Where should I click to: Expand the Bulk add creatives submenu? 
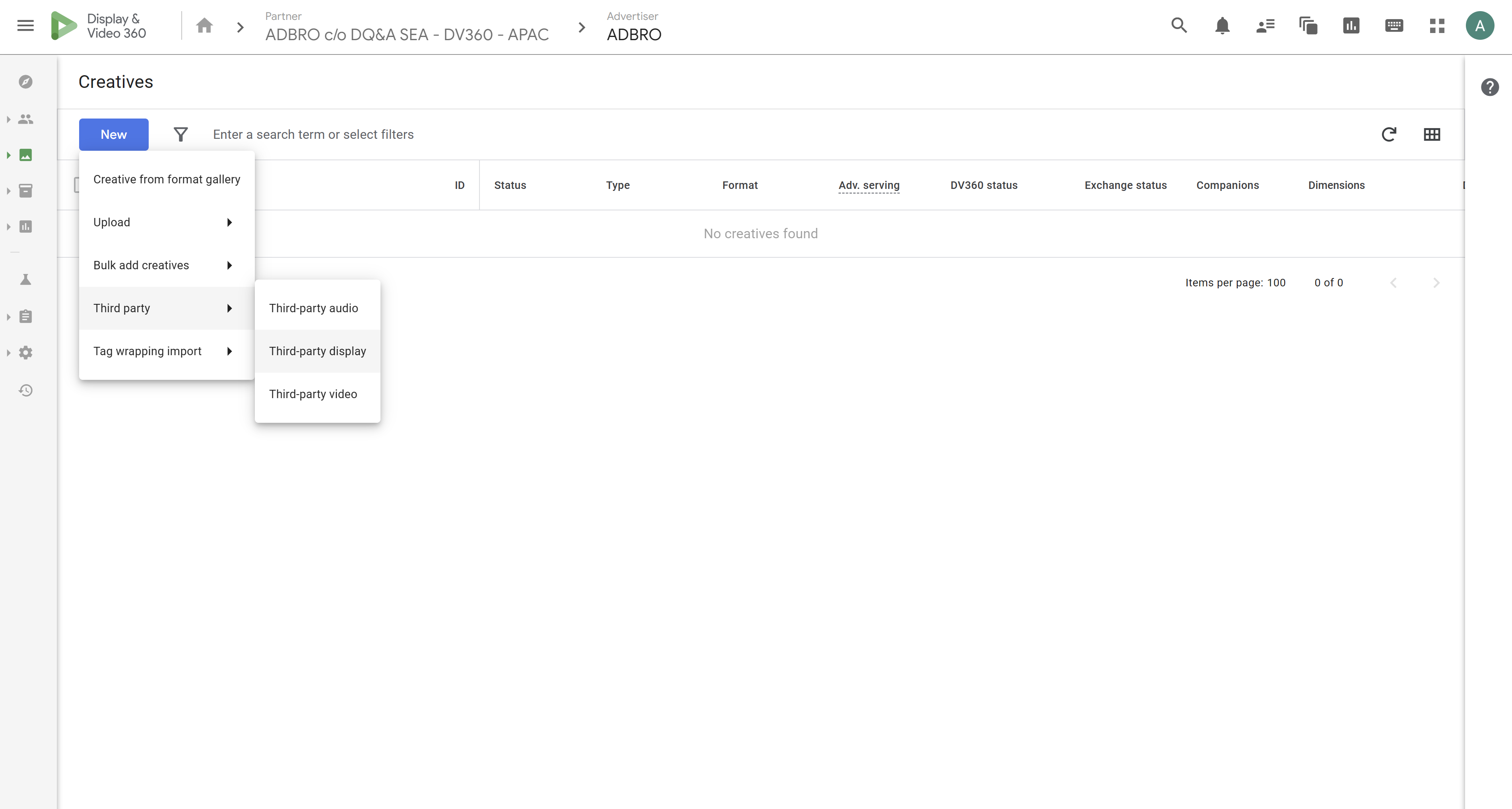(x=229, y=265)
